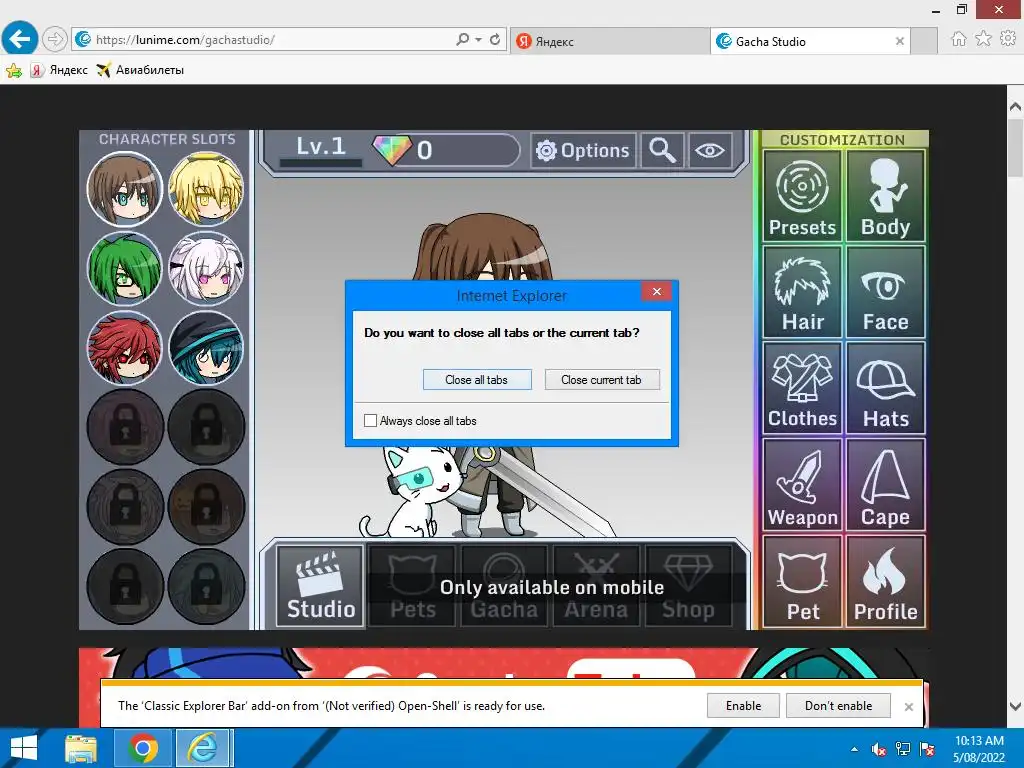Image resolution: width=1024 pixels, height=768 pixels.
Task: Click the add-to-favorites-bar star icon
Action: coord(14,70)
